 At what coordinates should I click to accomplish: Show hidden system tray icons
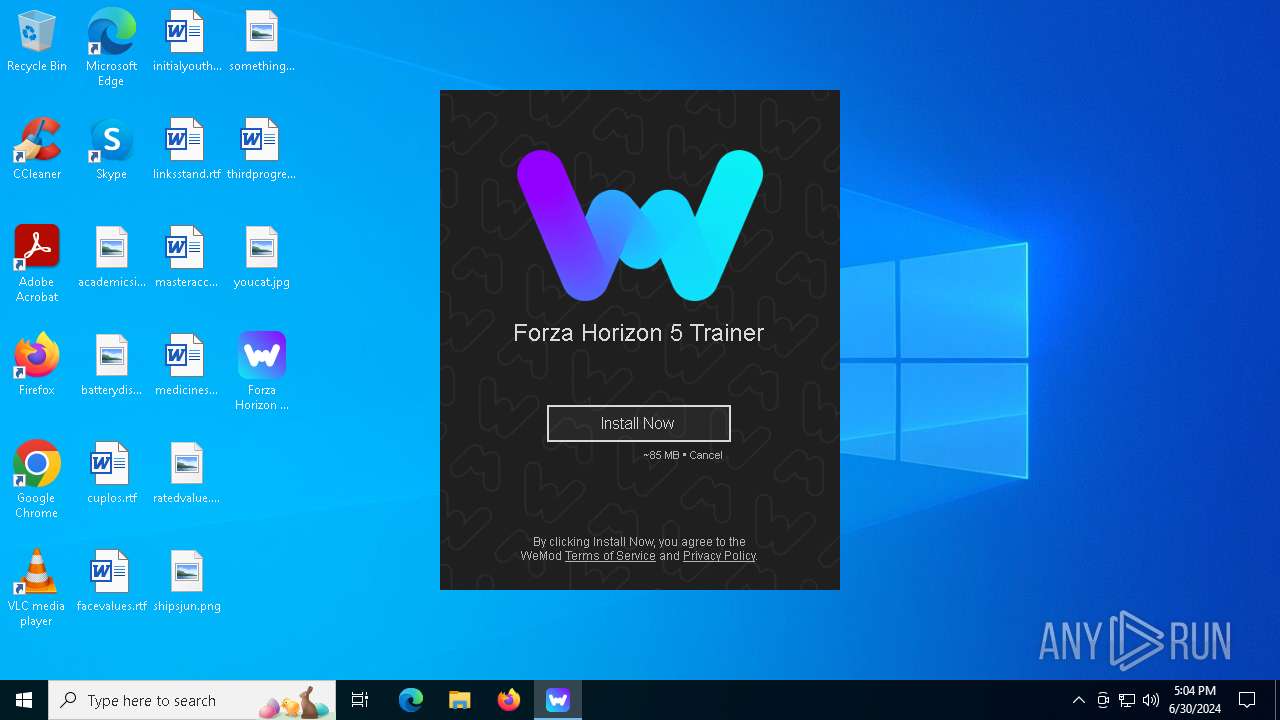pos(1079,700)
